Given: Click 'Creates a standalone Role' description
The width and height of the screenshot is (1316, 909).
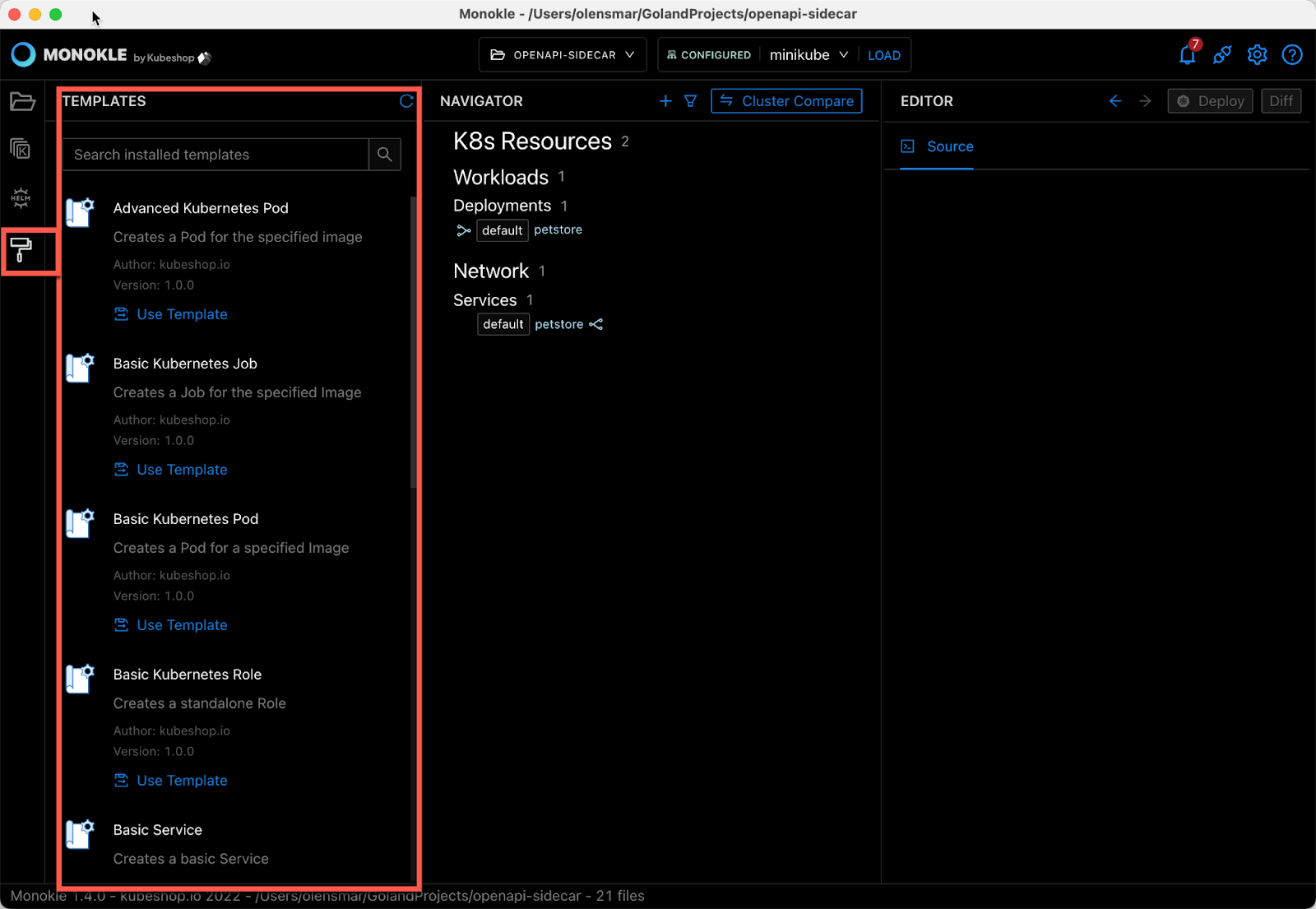Looking at the screenshot, I should [200, 703].
